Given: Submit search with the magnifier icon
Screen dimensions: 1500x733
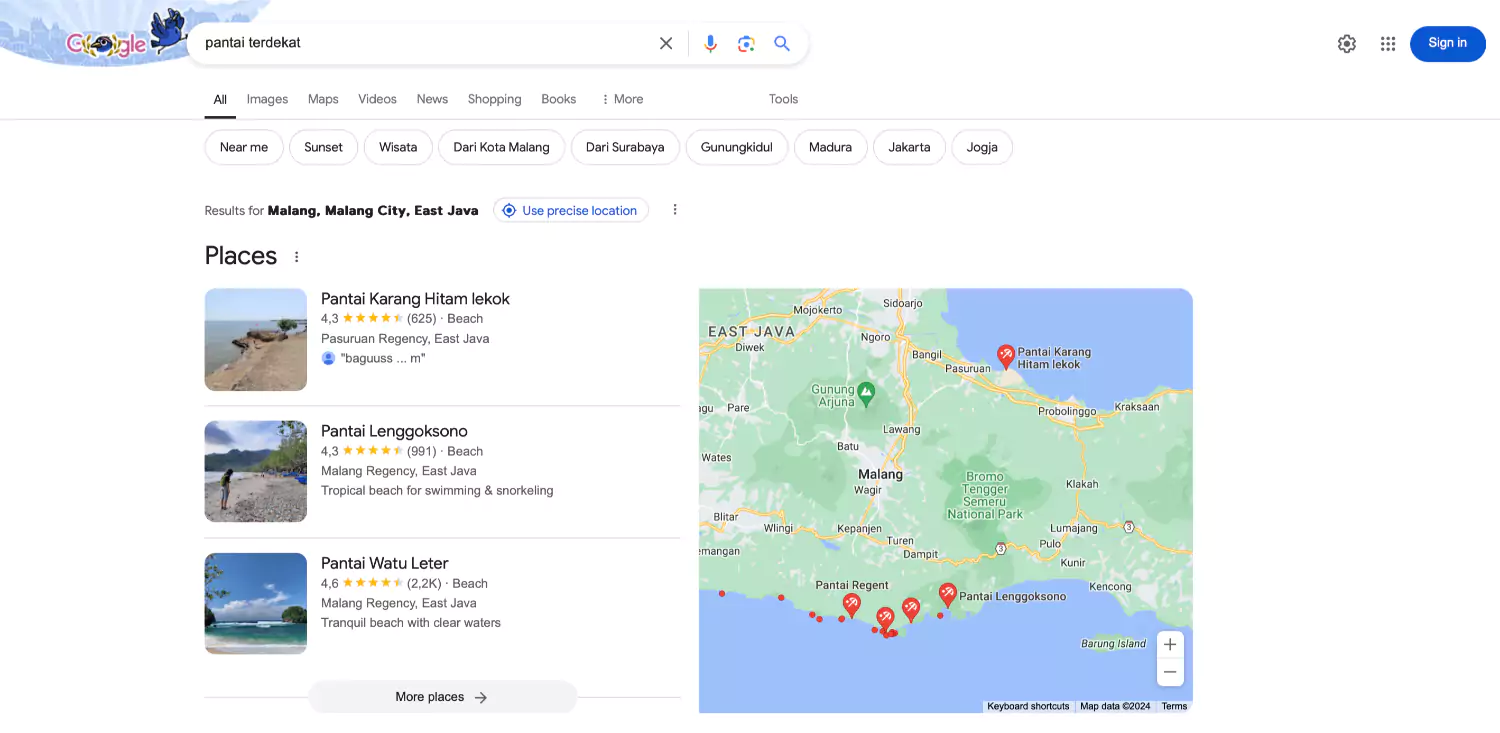Looking at the screenshot, I should pyautogui.click(x=782, y=43).
